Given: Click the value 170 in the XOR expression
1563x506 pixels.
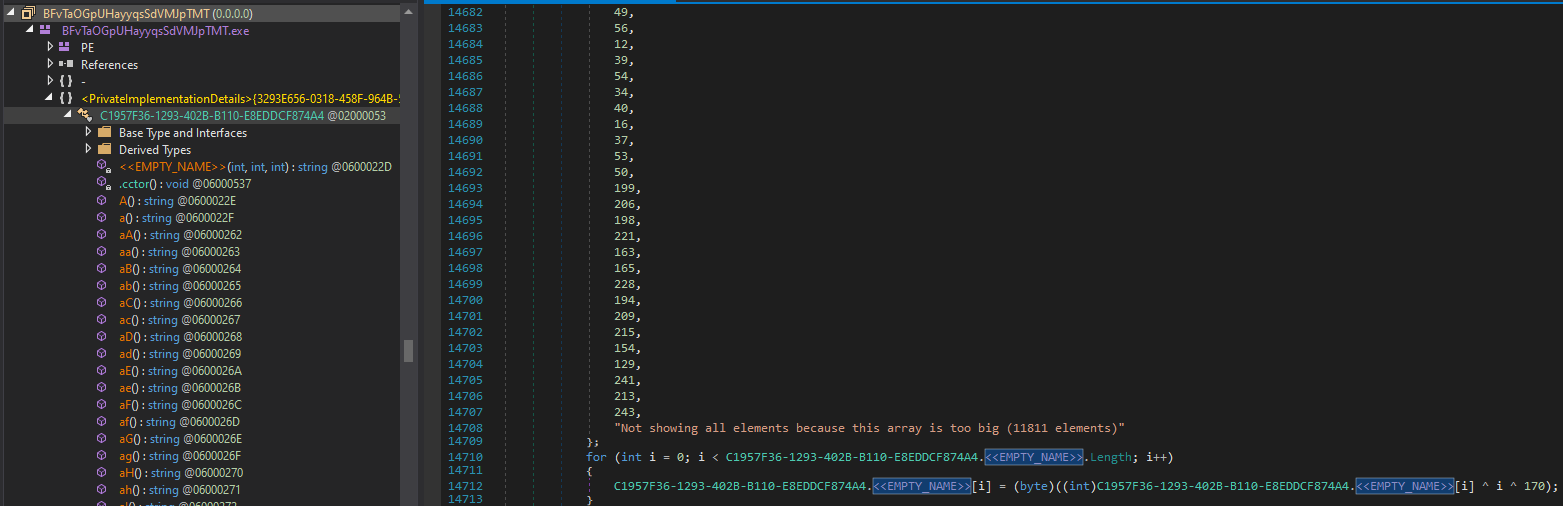Looking at the screenshot, I should [1535, 486].
